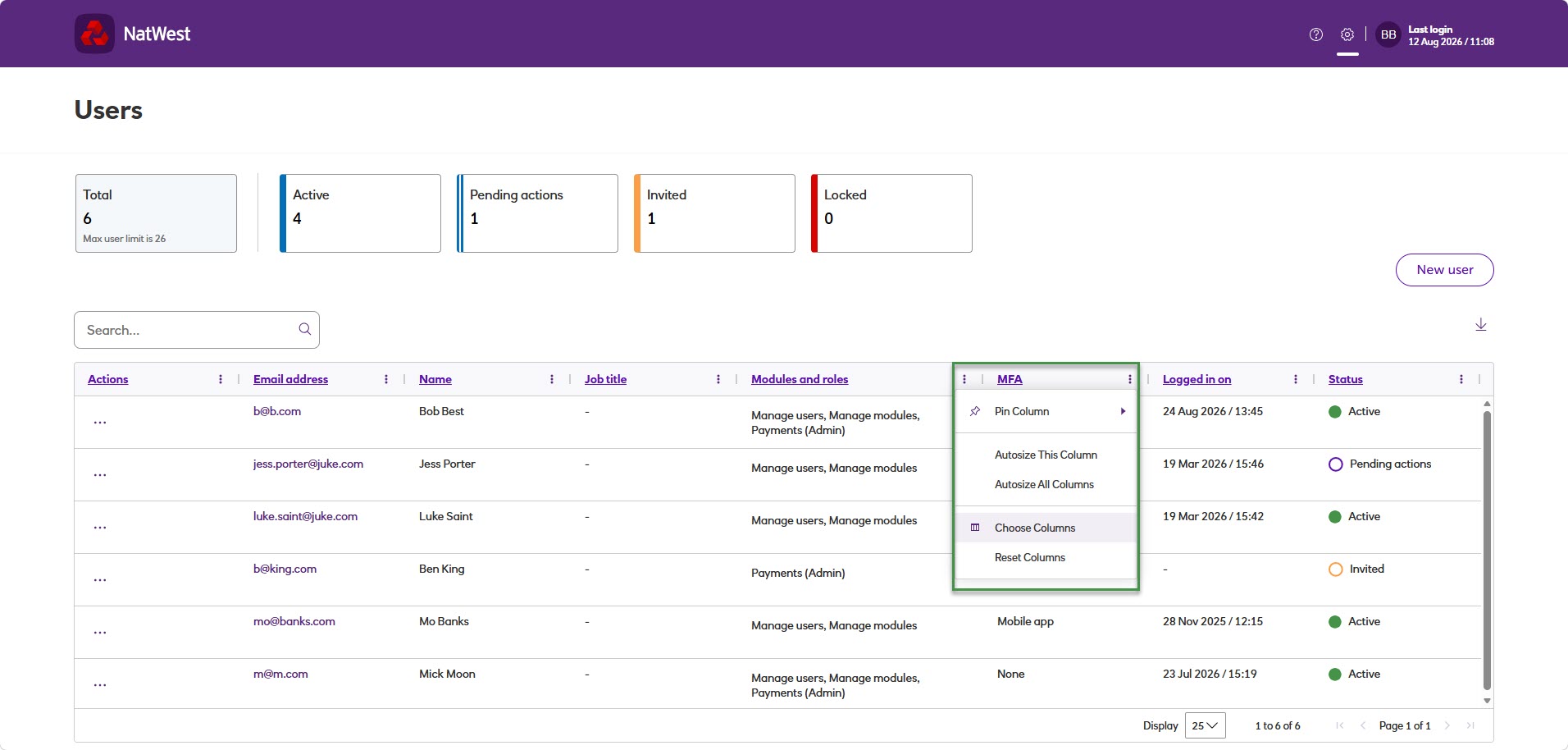Open the BB user avatar
The image size is (1568, 750).
click(1388, 34)
